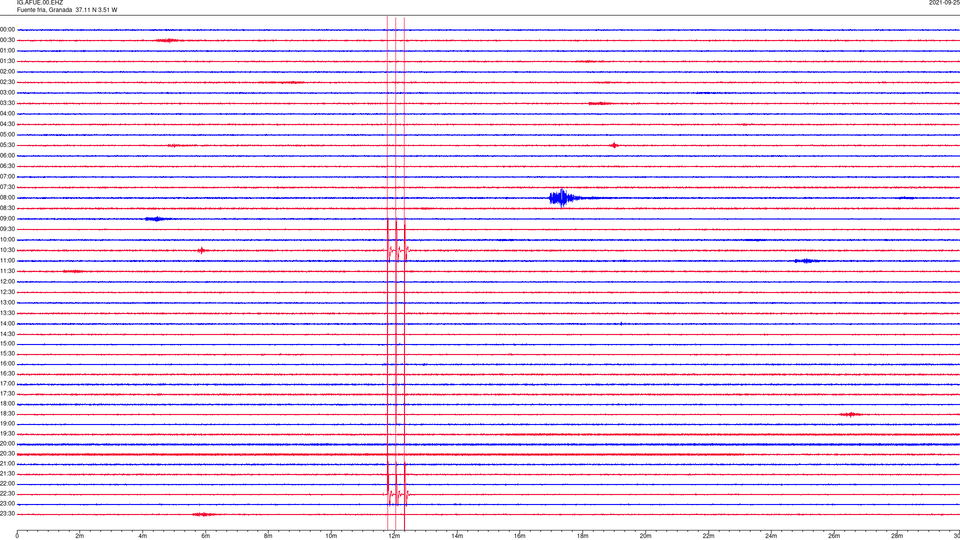
Task: Select the 11:30 trace time label
Action: 7,271
